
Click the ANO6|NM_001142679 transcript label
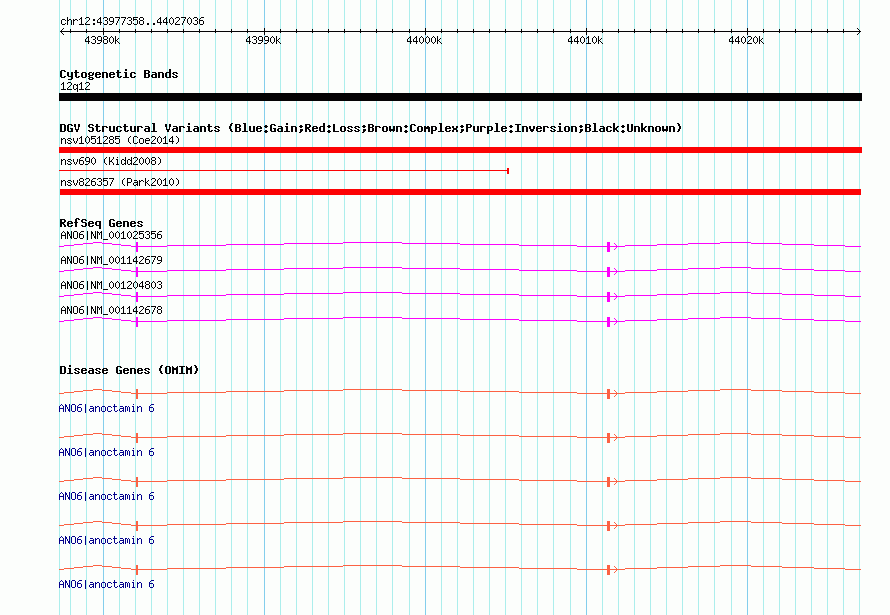111,260
